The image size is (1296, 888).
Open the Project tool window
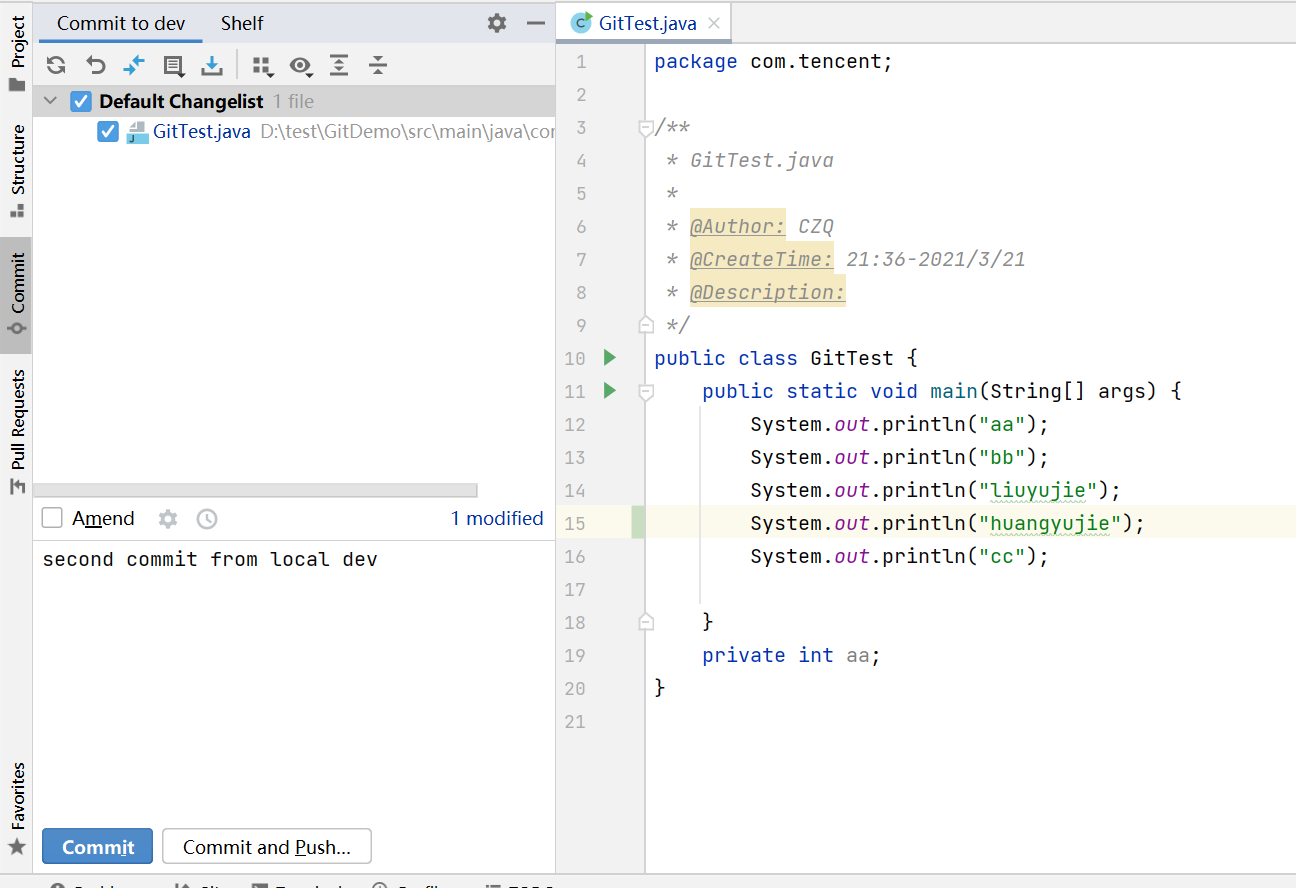click(17, 54)
